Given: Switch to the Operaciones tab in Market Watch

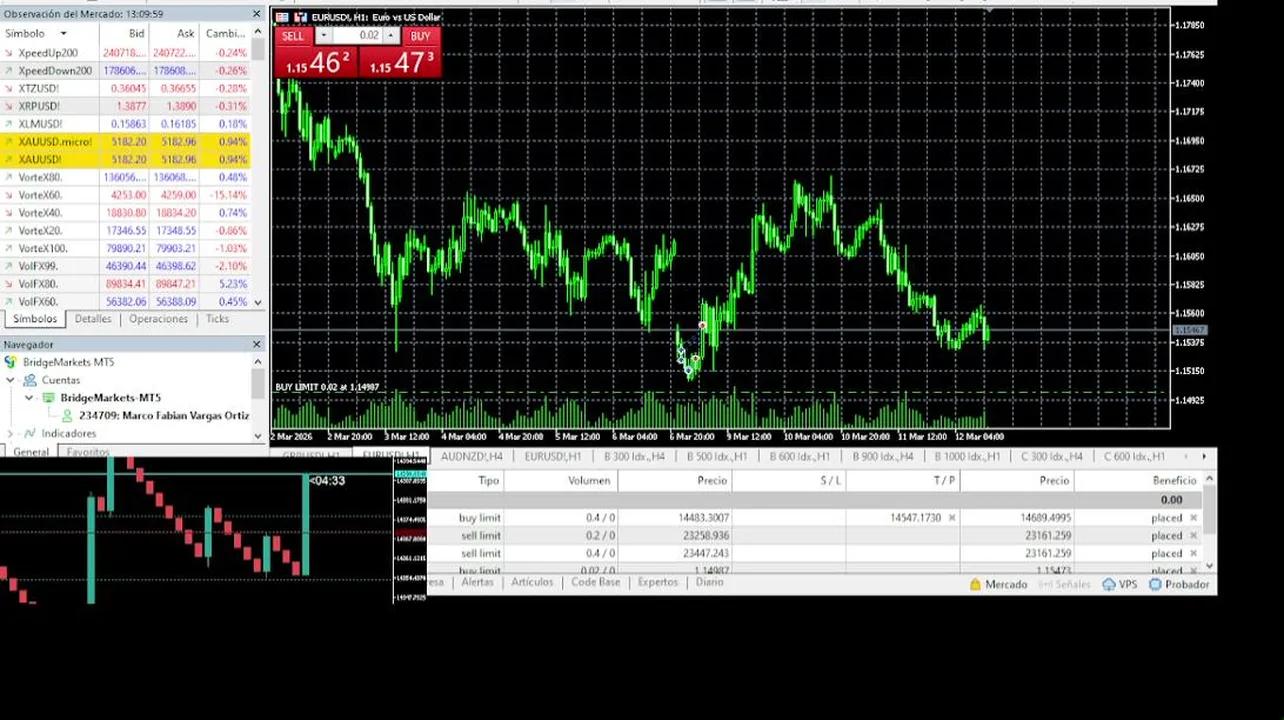Looking at the screenshot, I should [158, 319].
